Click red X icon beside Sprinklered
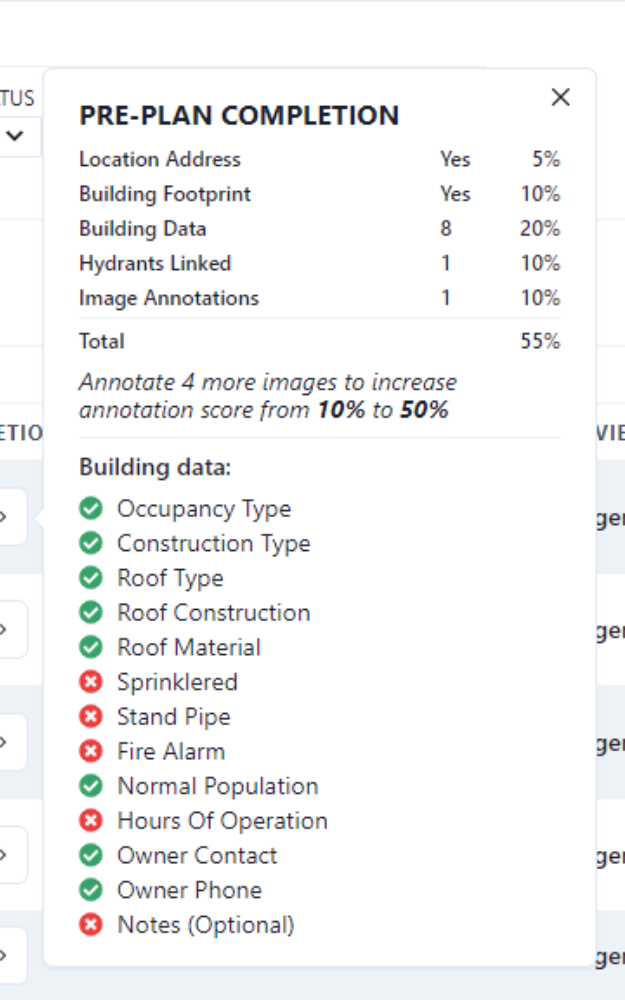 (x=91, y=682)
